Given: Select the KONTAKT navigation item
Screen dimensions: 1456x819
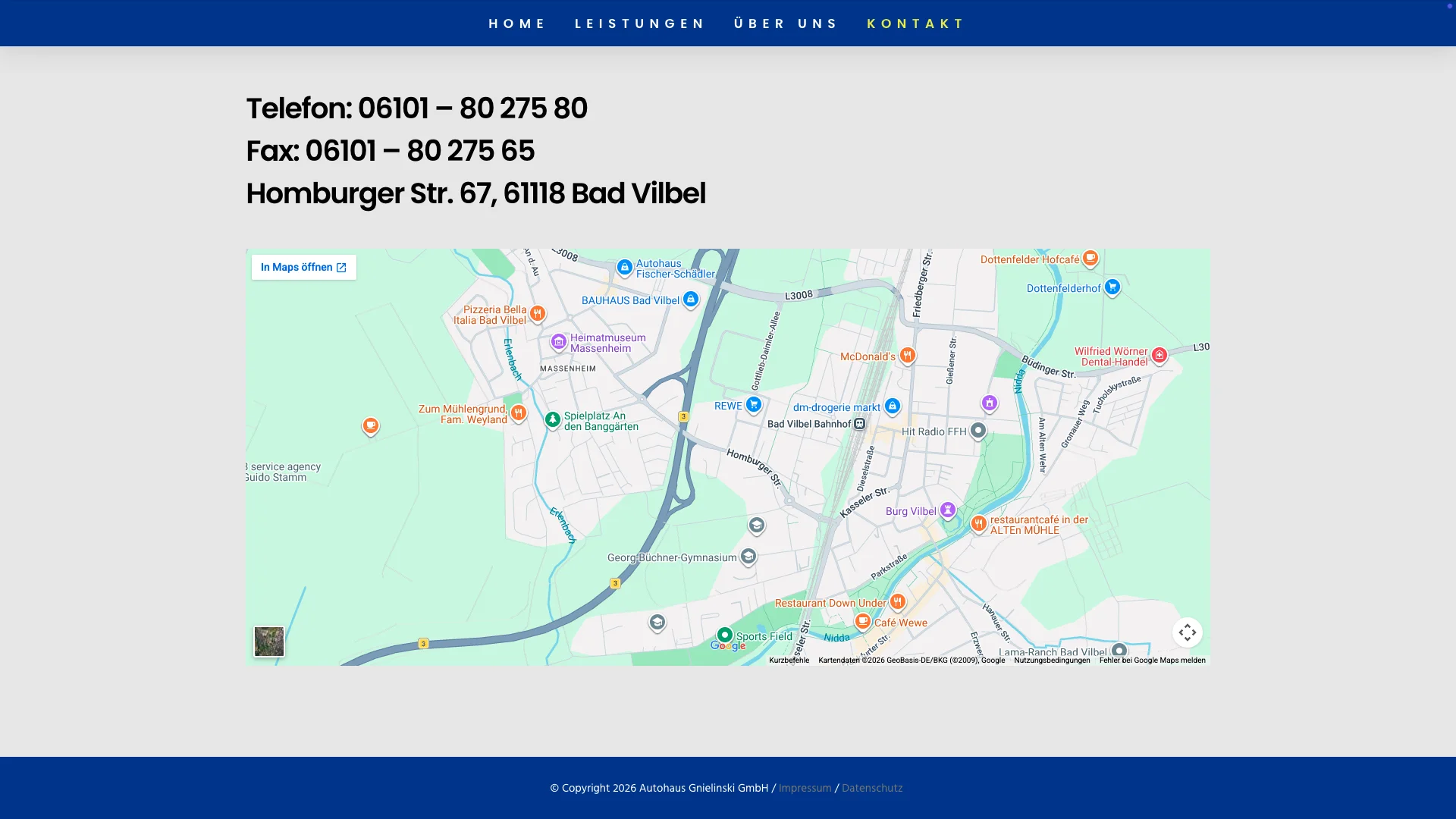Looking at the screenshot, I should click(915, 24).
